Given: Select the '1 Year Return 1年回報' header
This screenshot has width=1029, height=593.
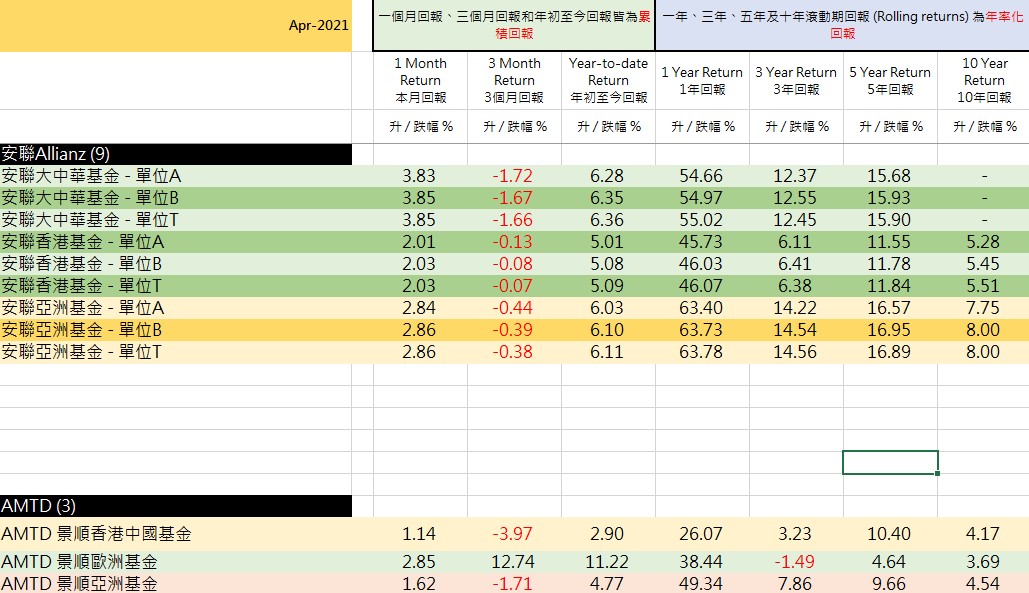Looking at the screenshot, I should (x=702, y=81).
